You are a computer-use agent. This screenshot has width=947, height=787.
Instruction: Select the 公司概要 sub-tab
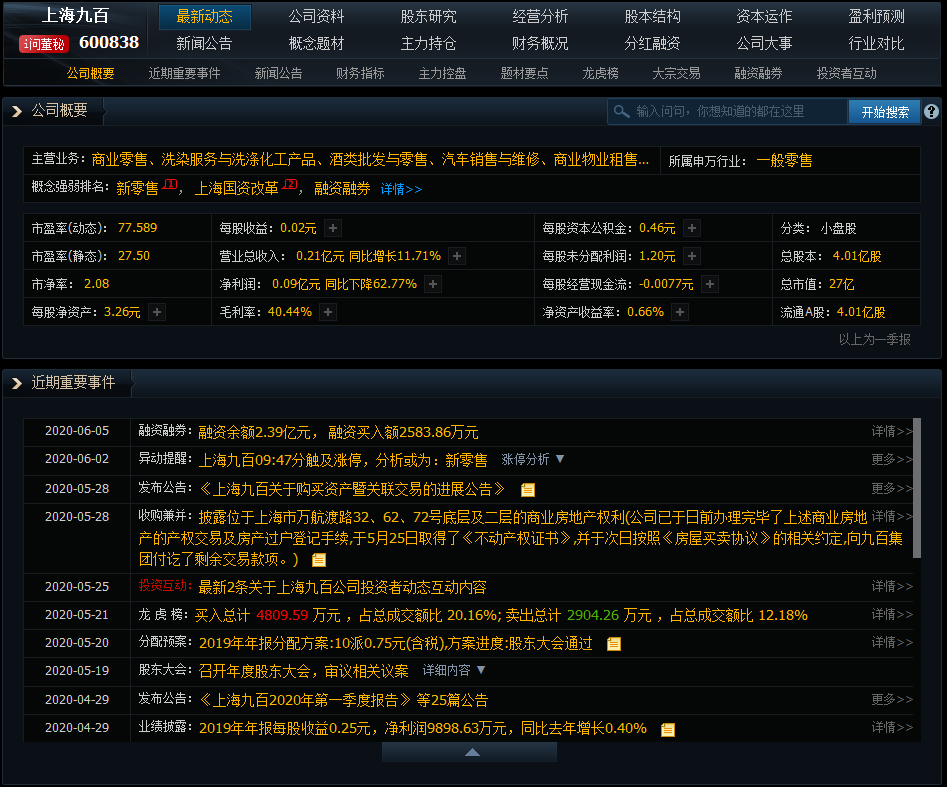click(x=90, y=74)
